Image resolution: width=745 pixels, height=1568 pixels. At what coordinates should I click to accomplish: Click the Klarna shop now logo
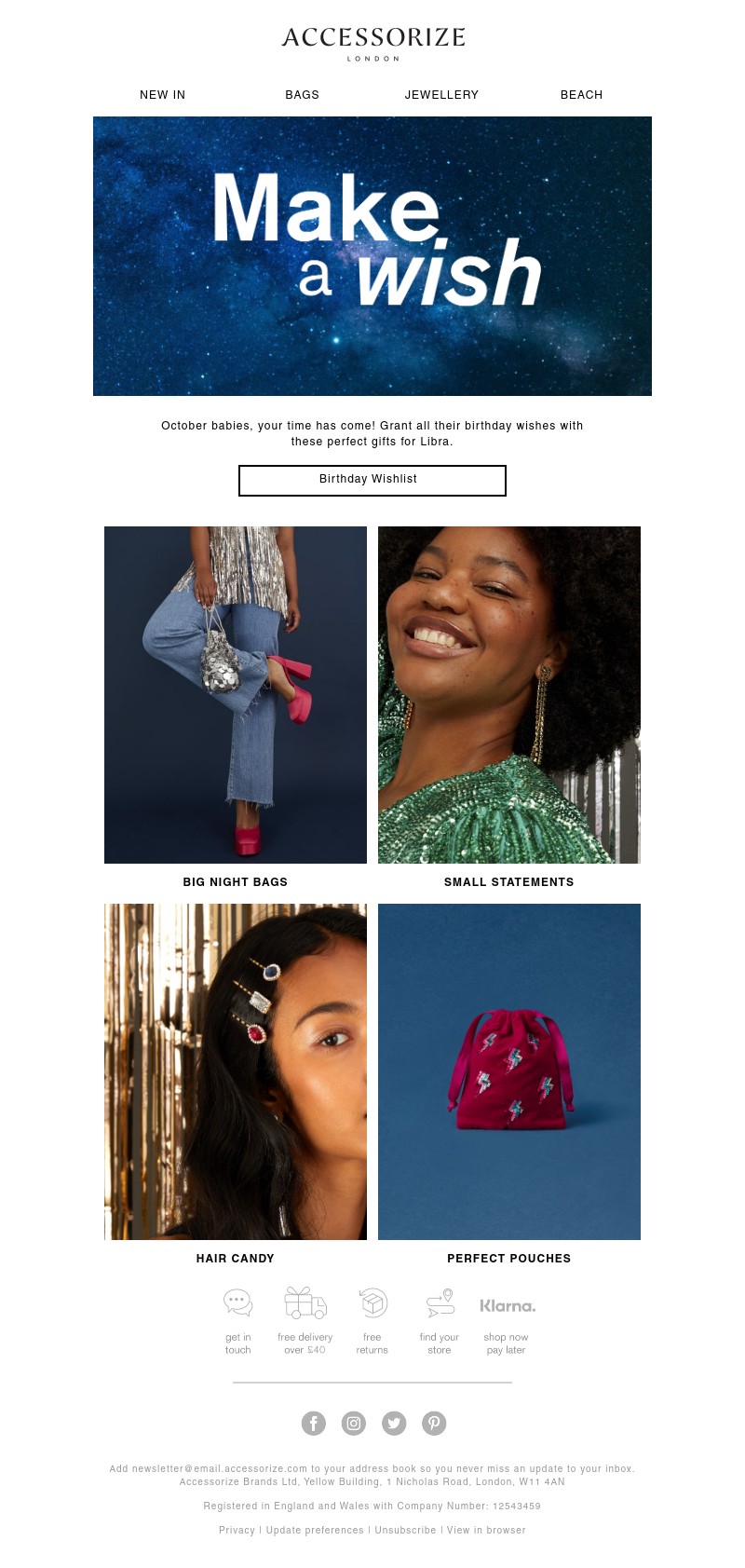pos(508,1306)
